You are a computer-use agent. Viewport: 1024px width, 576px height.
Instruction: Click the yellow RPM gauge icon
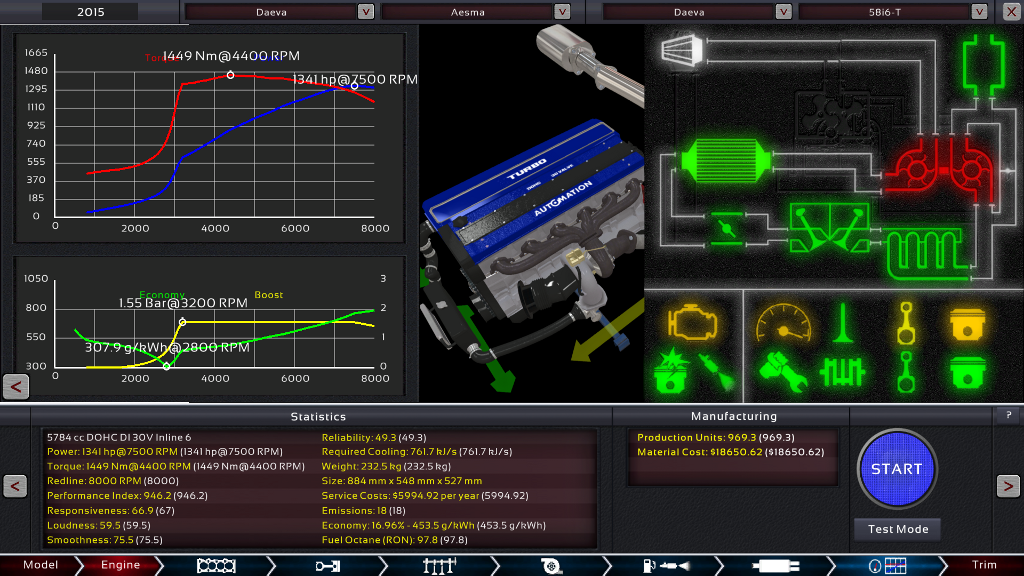pos(783,323)
